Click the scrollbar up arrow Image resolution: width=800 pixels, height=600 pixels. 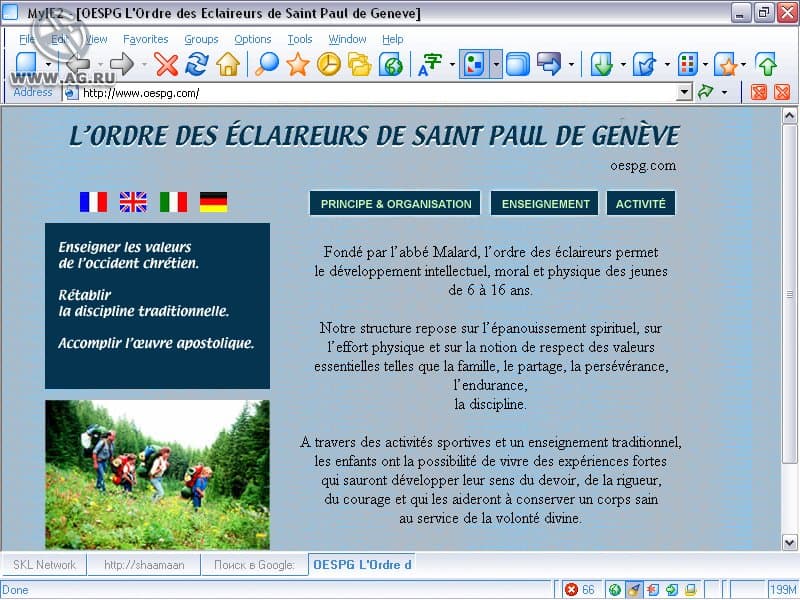789,116
